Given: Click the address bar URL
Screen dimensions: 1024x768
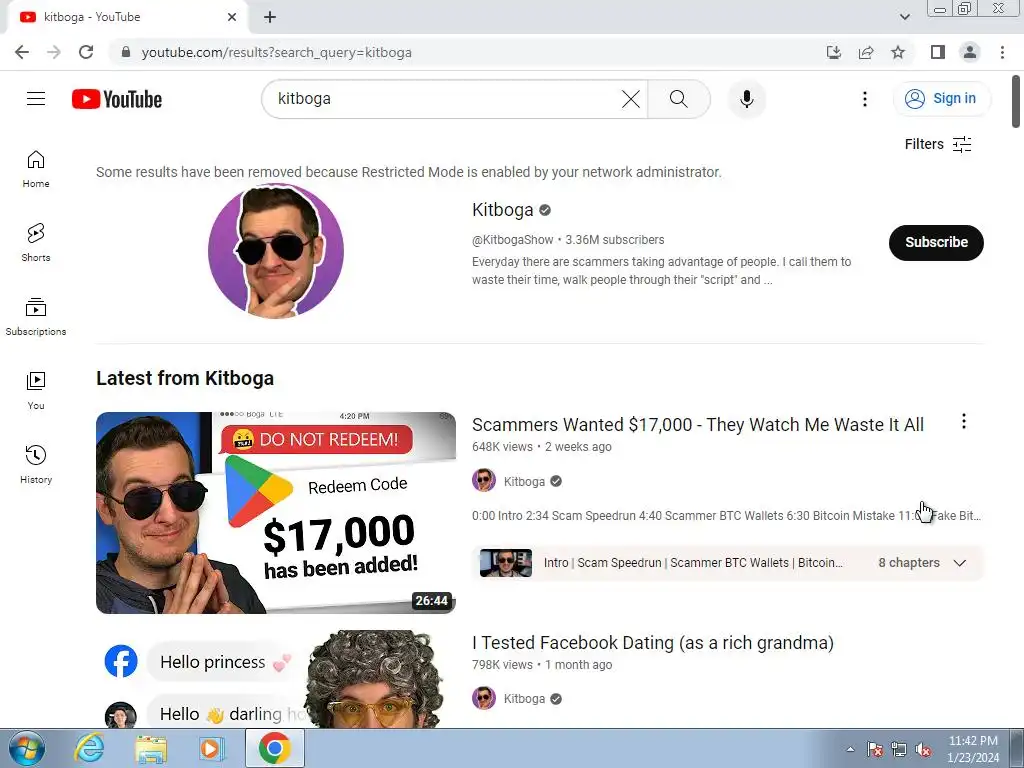Looking at the screenshot, I should (276, 52).
